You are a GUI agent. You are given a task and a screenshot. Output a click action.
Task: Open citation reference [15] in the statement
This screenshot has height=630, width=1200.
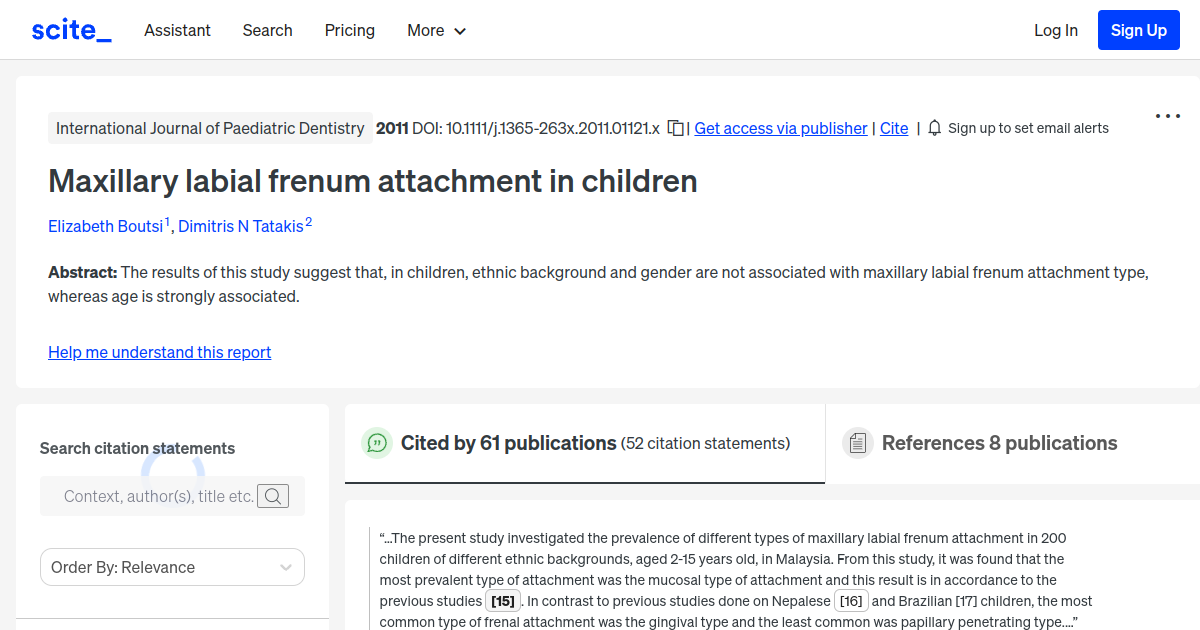[x=503, y=600]
